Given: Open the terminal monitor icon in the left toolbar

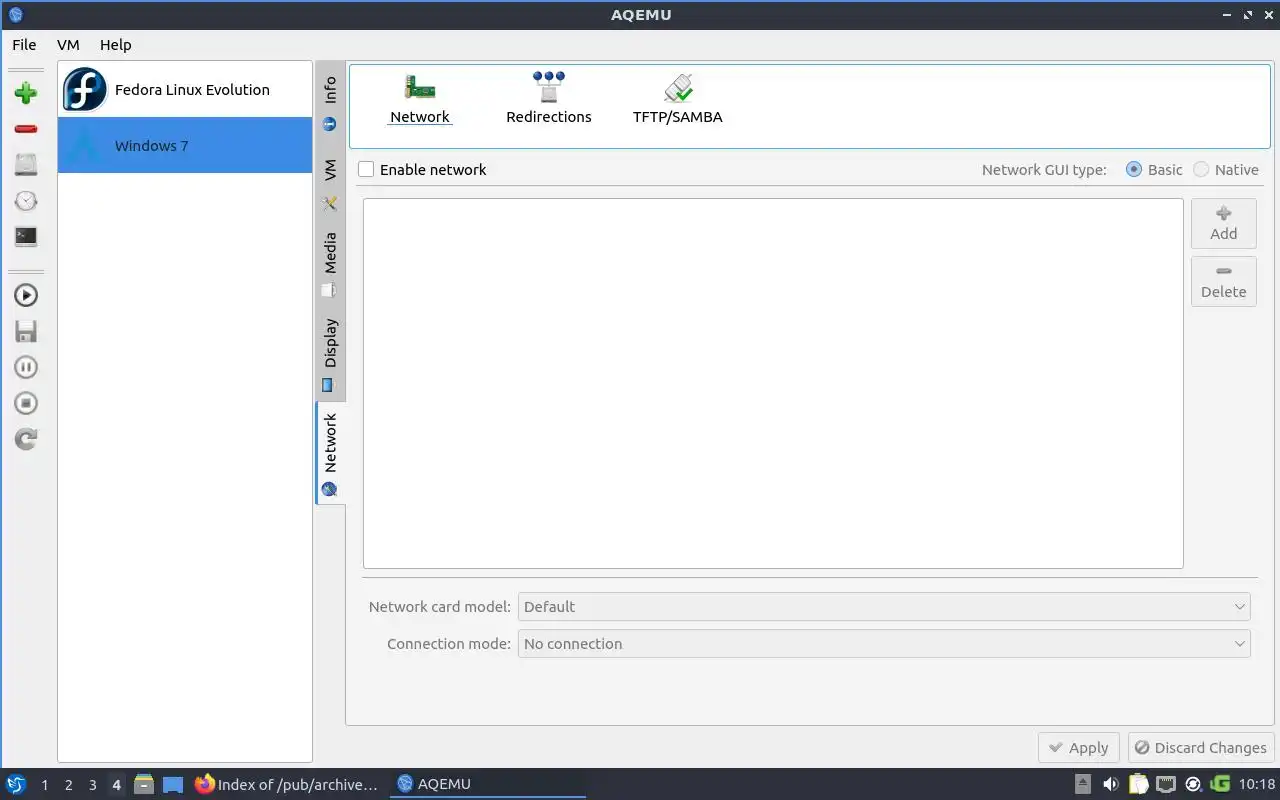Looking at the screenshot, I should click(x=26, y=237).
